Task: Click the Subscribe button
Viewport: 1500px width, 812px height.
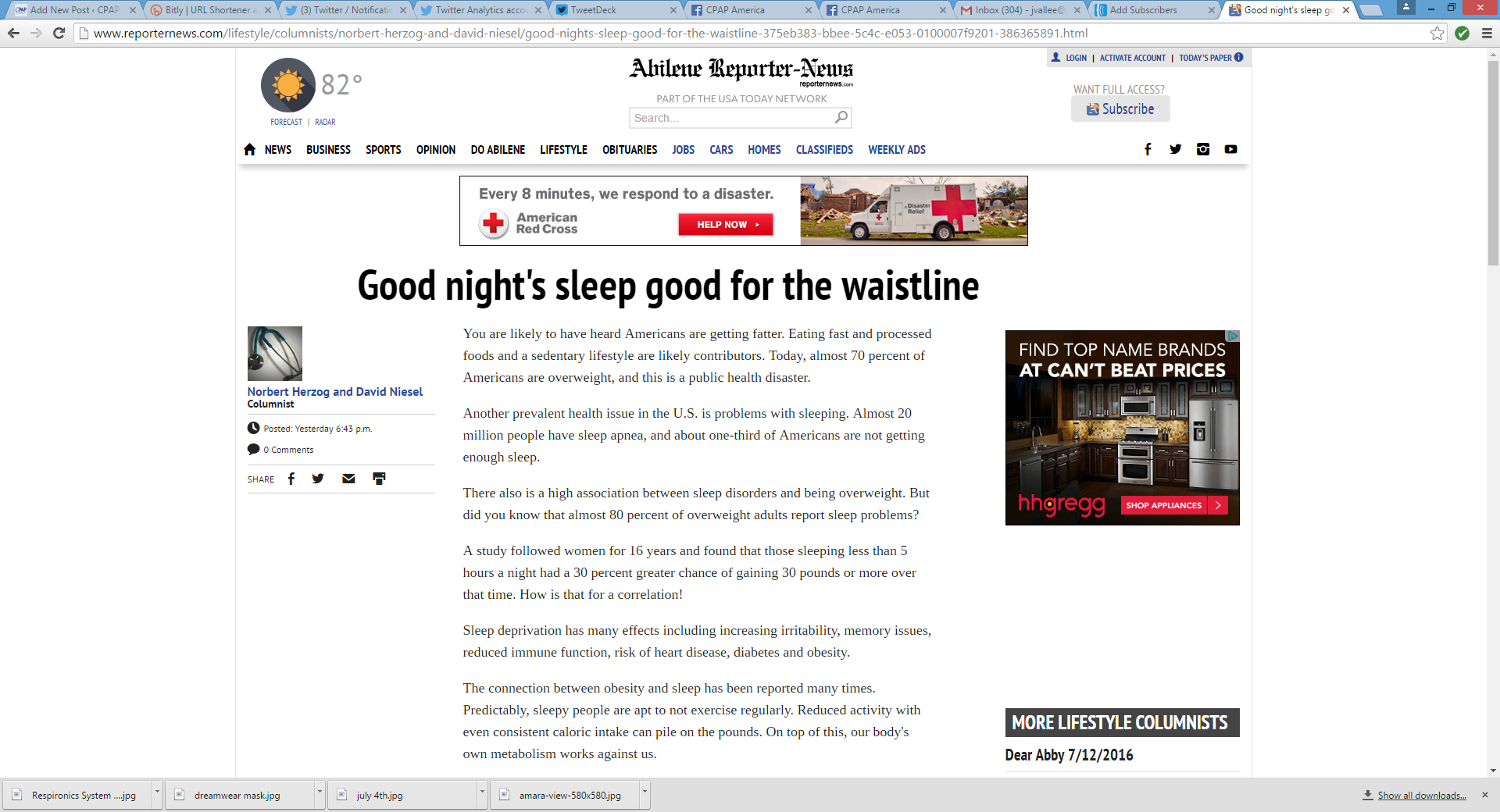Action: pos(1120,109)
